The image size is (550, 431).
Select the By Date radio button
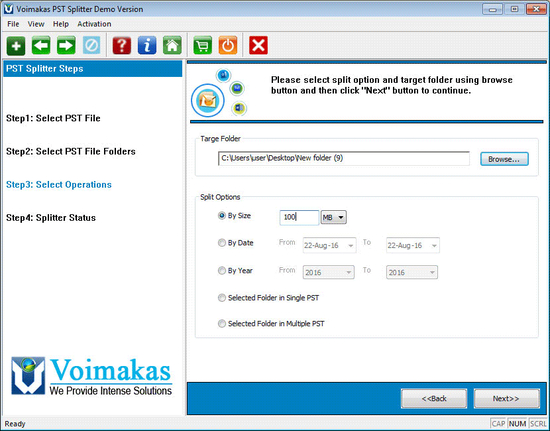click(x=221, y=243)
